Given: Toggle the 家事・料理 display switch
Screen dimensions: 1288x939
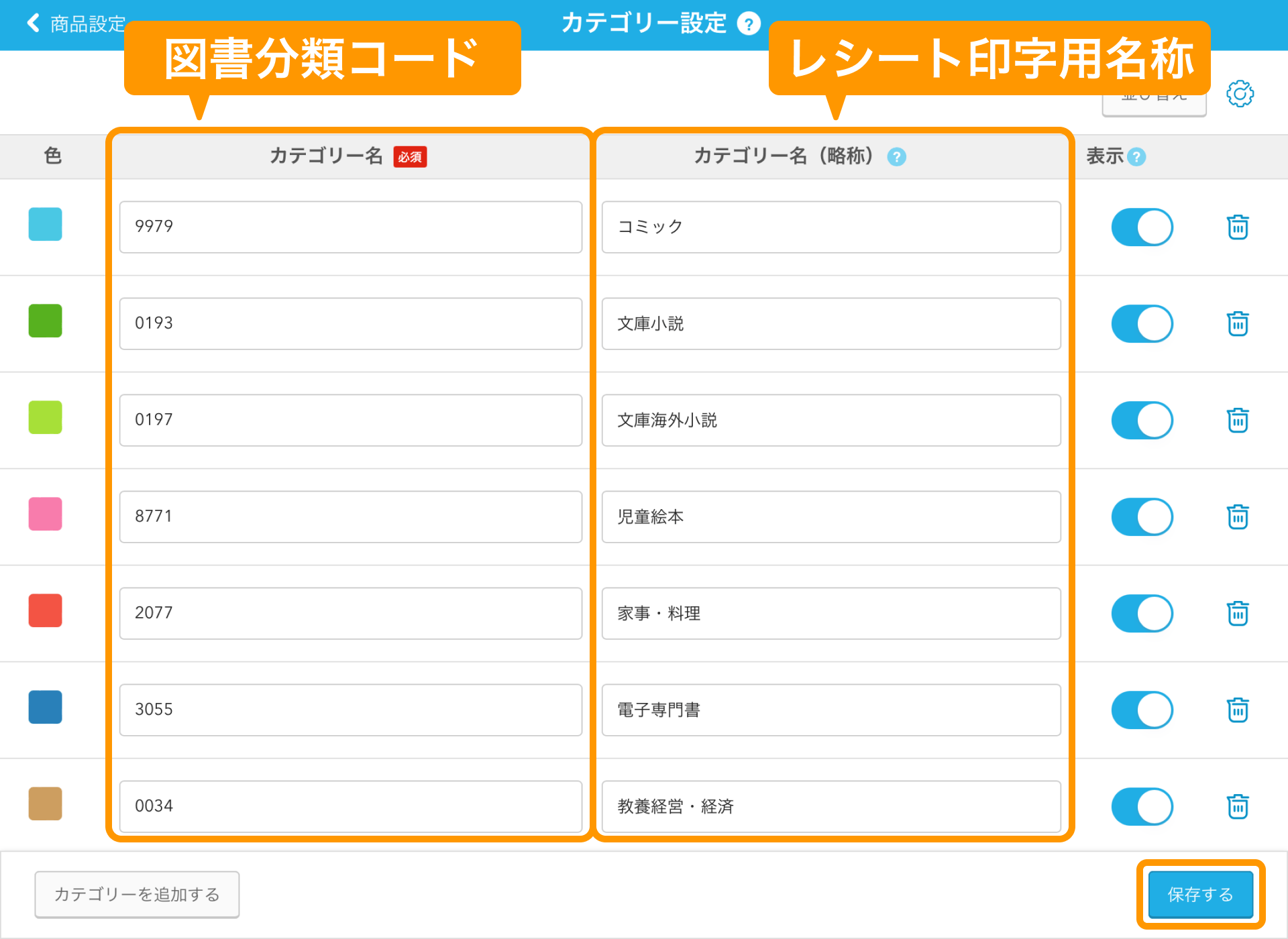Looking at the screenshot, I should click(x=1142, y=613).
